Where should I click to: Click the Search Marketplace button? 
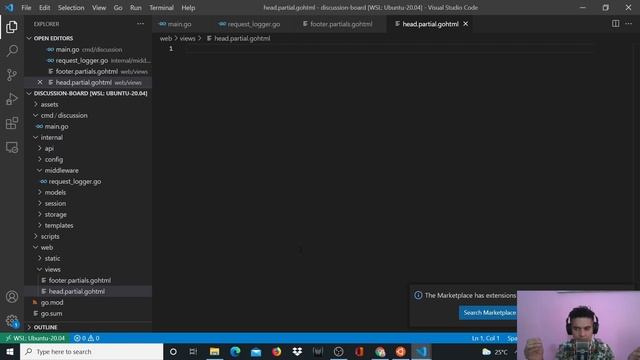pyautogui.click(x=488, y=313)
